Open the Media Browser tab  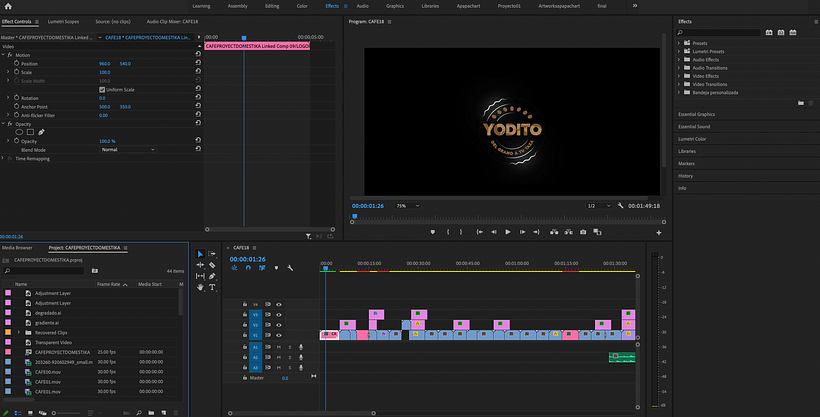17,247
